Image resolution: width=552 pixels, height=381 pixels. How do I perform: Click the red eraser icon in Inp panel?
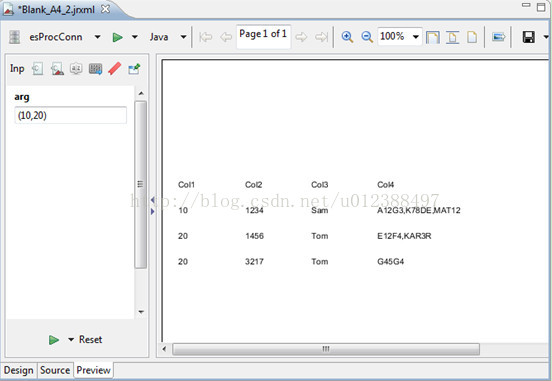tap(115, 68)
